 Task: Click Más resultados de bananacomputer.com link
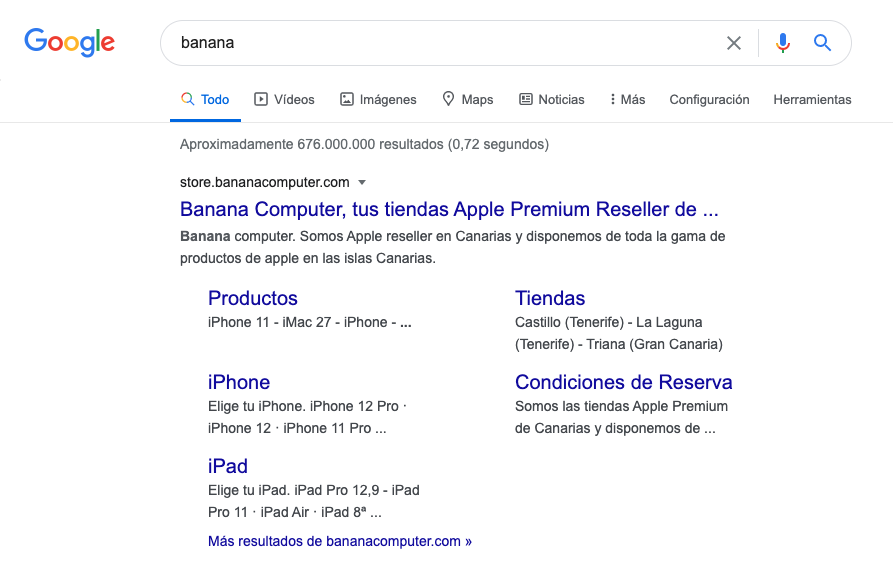pyautogui.click(x=340, y=541)
